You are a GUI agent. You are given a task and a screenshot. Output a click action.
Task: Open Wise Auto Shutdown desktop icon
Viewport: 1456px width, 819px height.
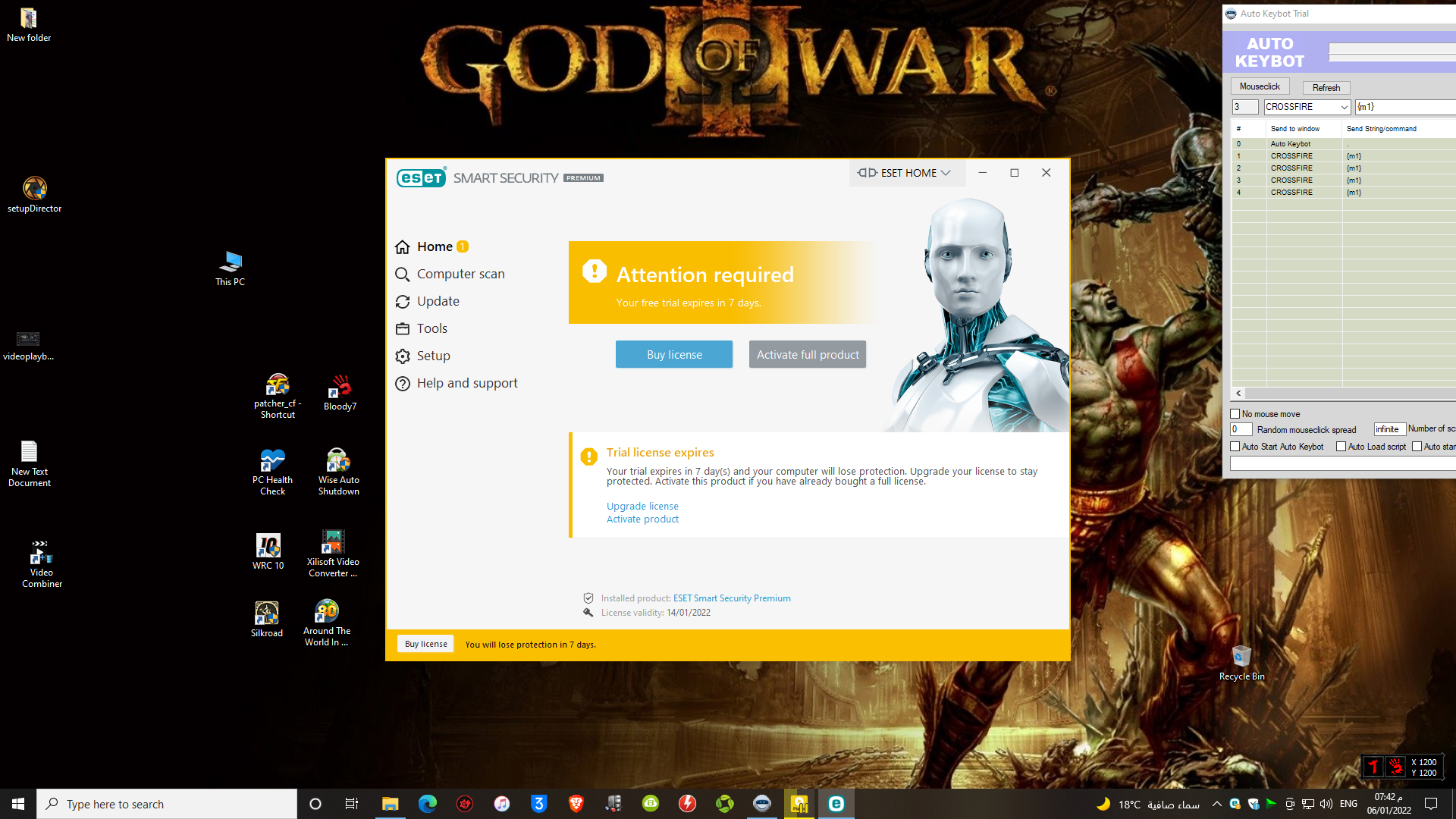[338, 472]
